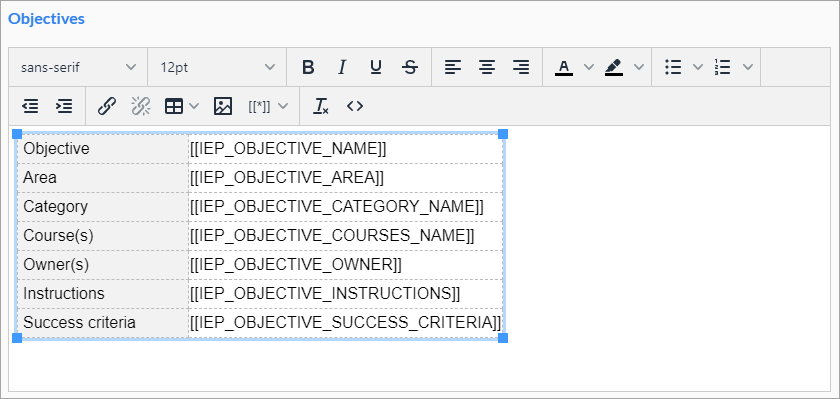
Task: Center-align the text
Action: coord(487,67)
